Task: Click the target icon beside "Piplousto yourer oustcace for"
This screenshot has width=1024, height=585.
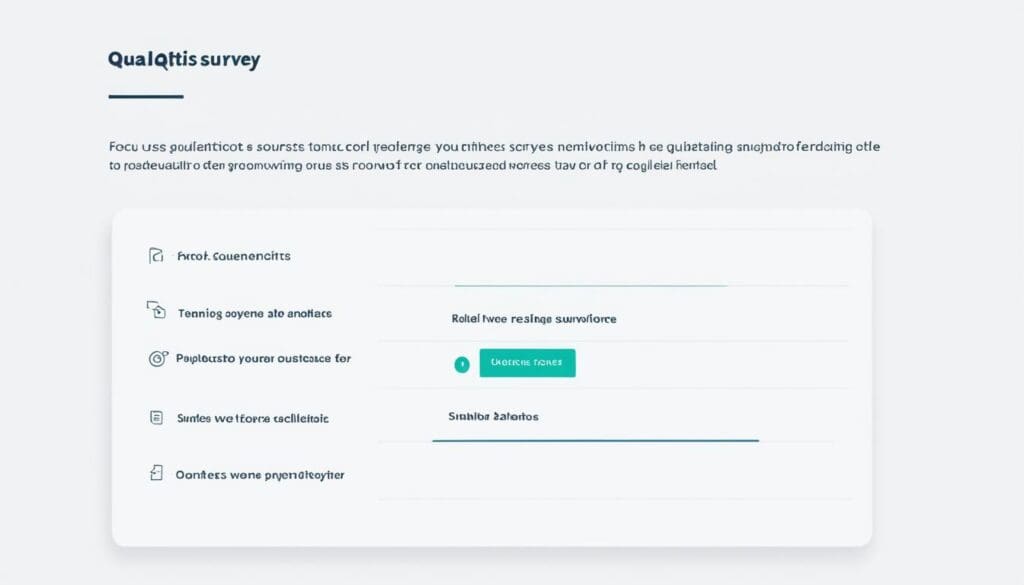Action: tap(156, 358)
